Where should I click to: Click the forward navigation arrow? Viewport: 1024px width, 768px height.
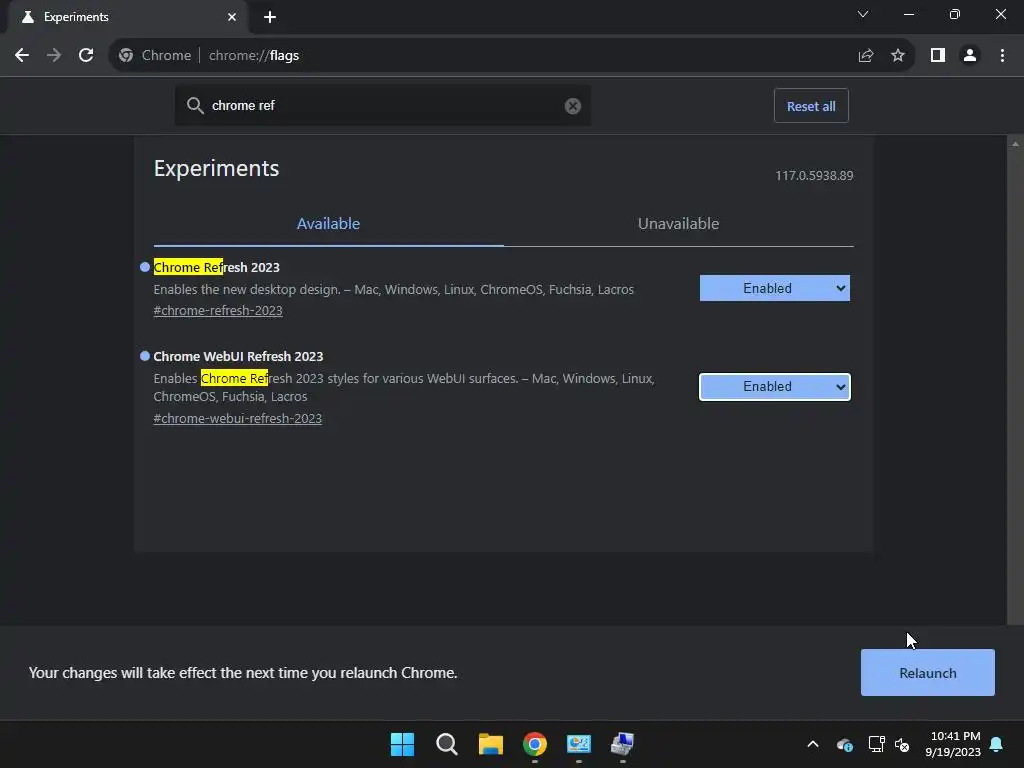pyautogui.click(x=54, y=56)
